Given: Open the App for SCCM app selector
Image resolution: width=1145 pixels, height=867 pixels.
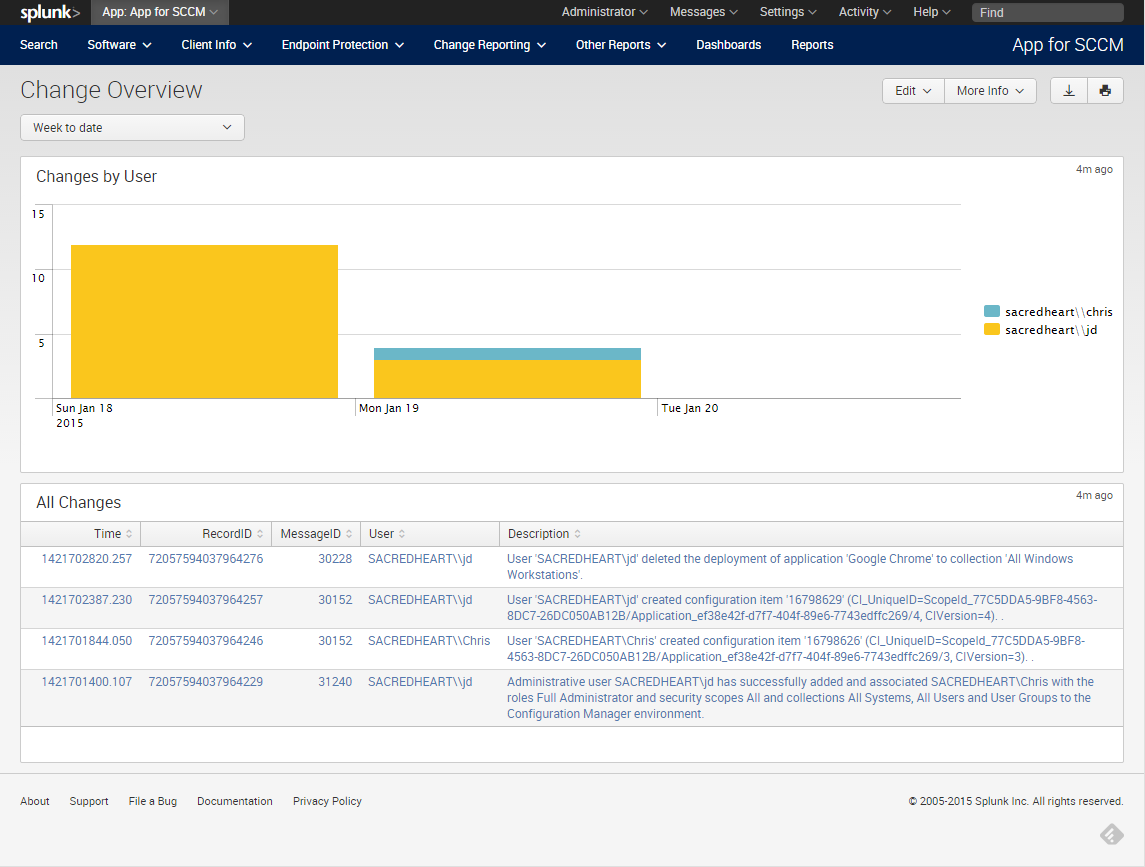Looking at the screenshot, I should tap(160, 12).
